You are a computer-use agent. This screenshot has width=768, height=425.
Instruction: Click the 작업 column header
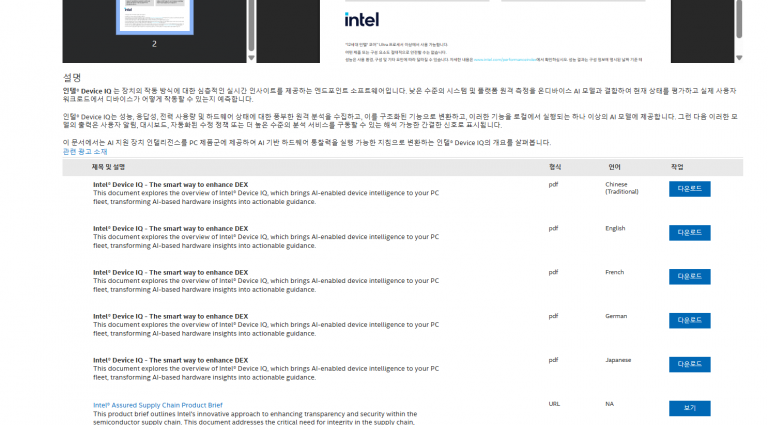click(677, 167)
